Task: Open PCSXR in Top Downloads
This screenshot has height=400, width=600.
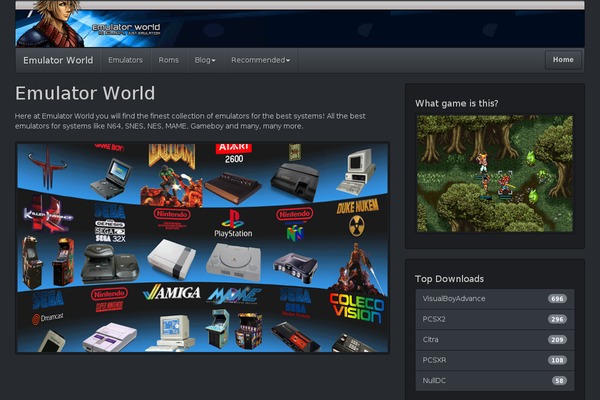Action: pos(495,360)
